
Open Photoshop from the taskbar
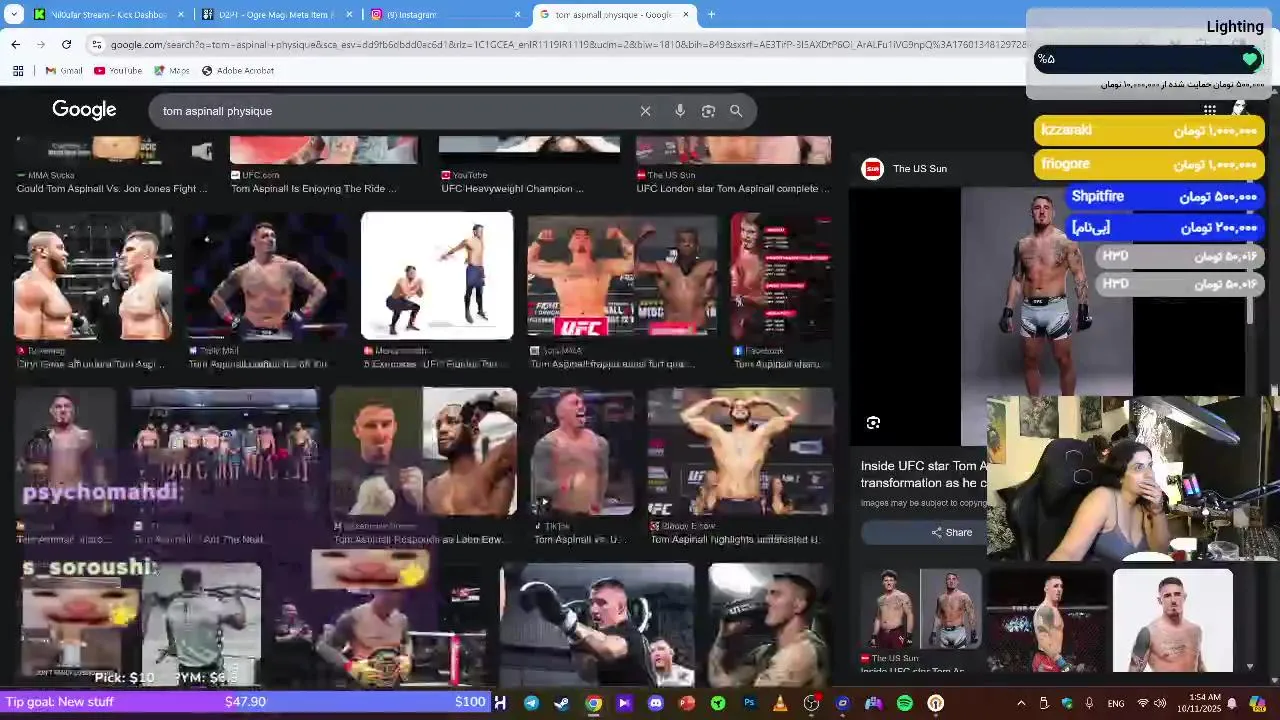pyautogui.click(x=749, y=703)
